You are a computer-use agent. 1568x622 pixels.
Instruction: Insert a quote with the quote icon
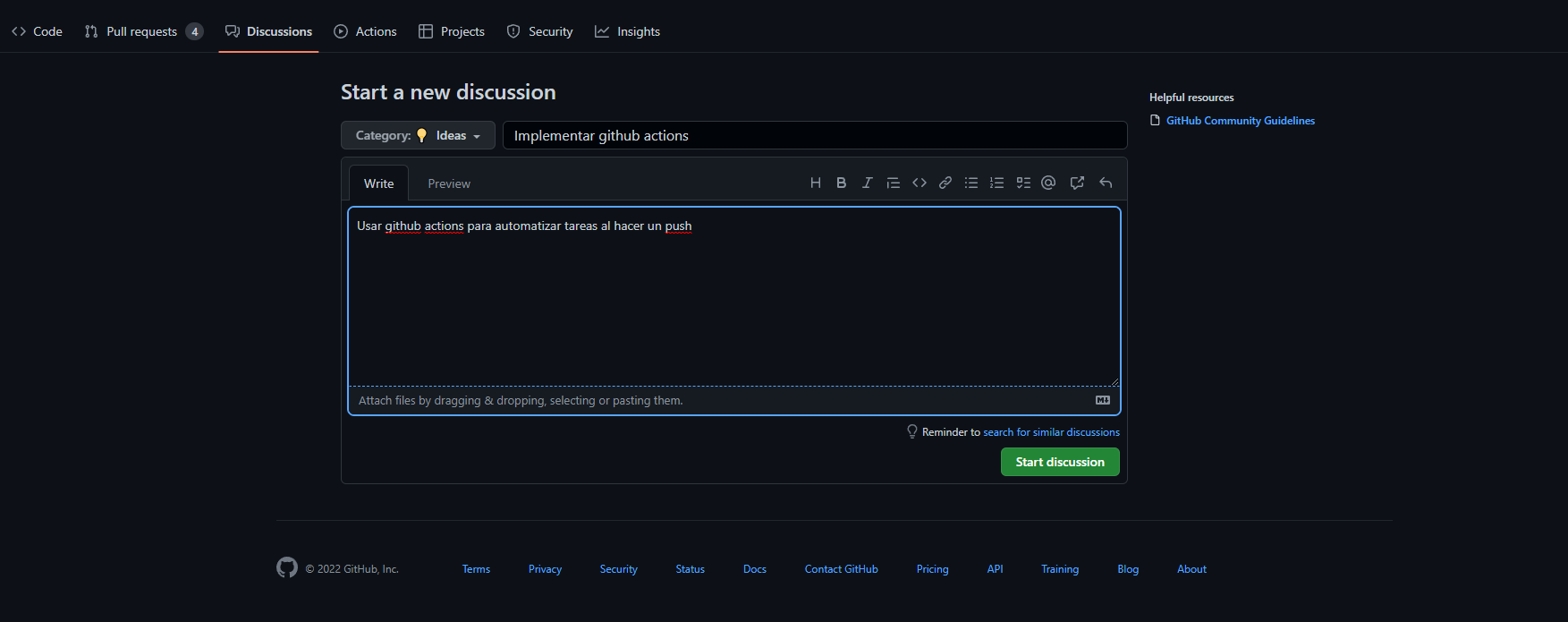(x=893, y=183)
